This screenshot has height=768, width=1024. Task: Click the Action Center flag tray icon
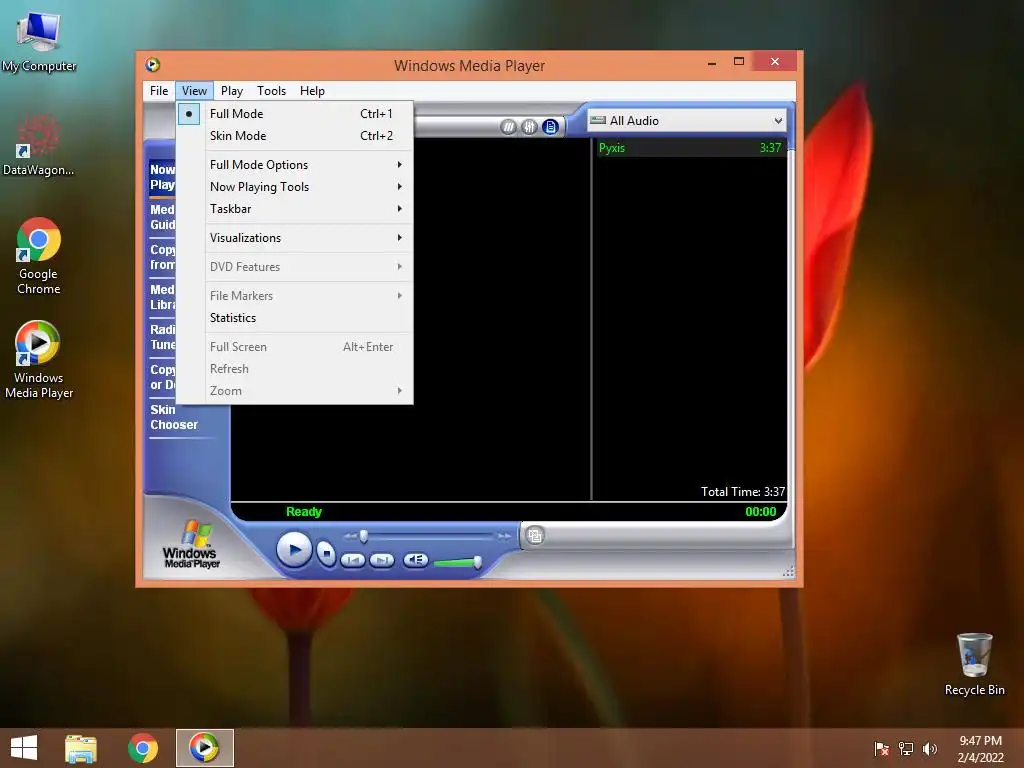882,749
